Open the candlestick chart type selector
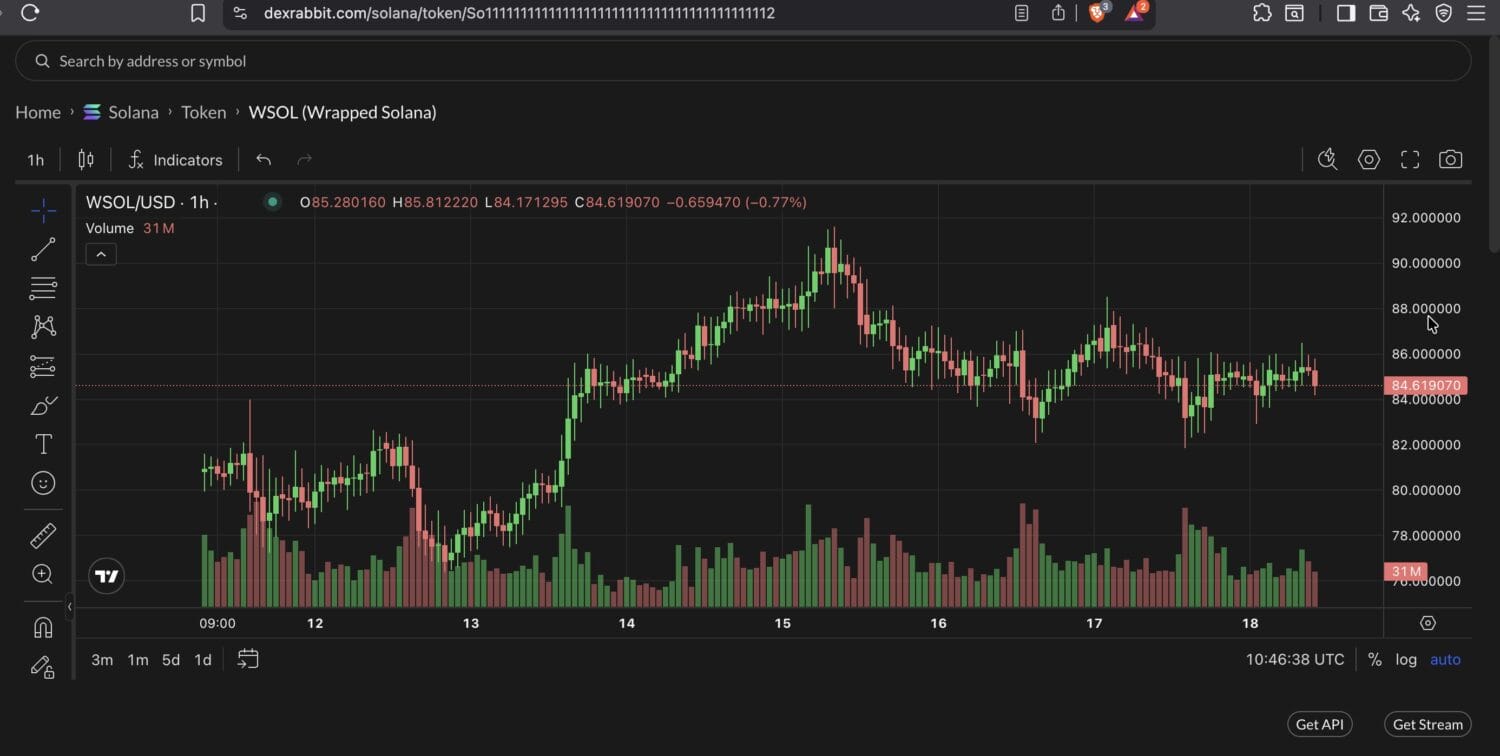Screen dimensions: 1500x756 (x=86, y=160)
